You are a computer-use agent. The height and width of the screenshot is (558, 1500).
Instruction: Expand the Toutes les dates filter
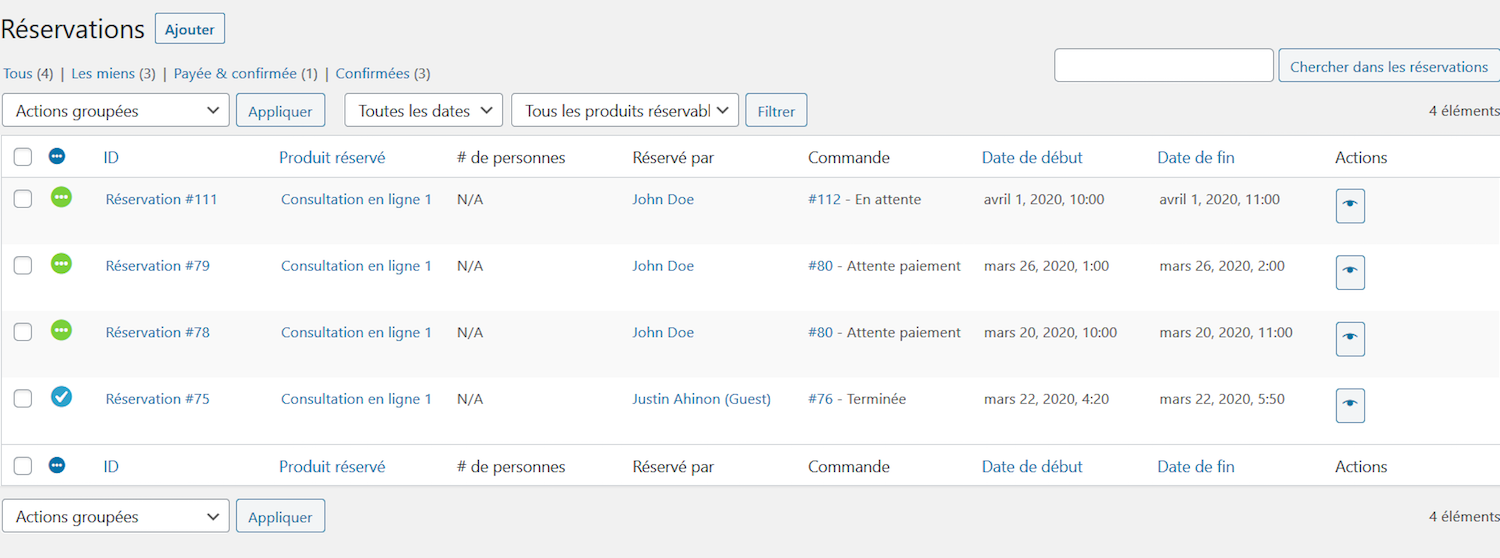pyautogui.click(x=423, y=111)
